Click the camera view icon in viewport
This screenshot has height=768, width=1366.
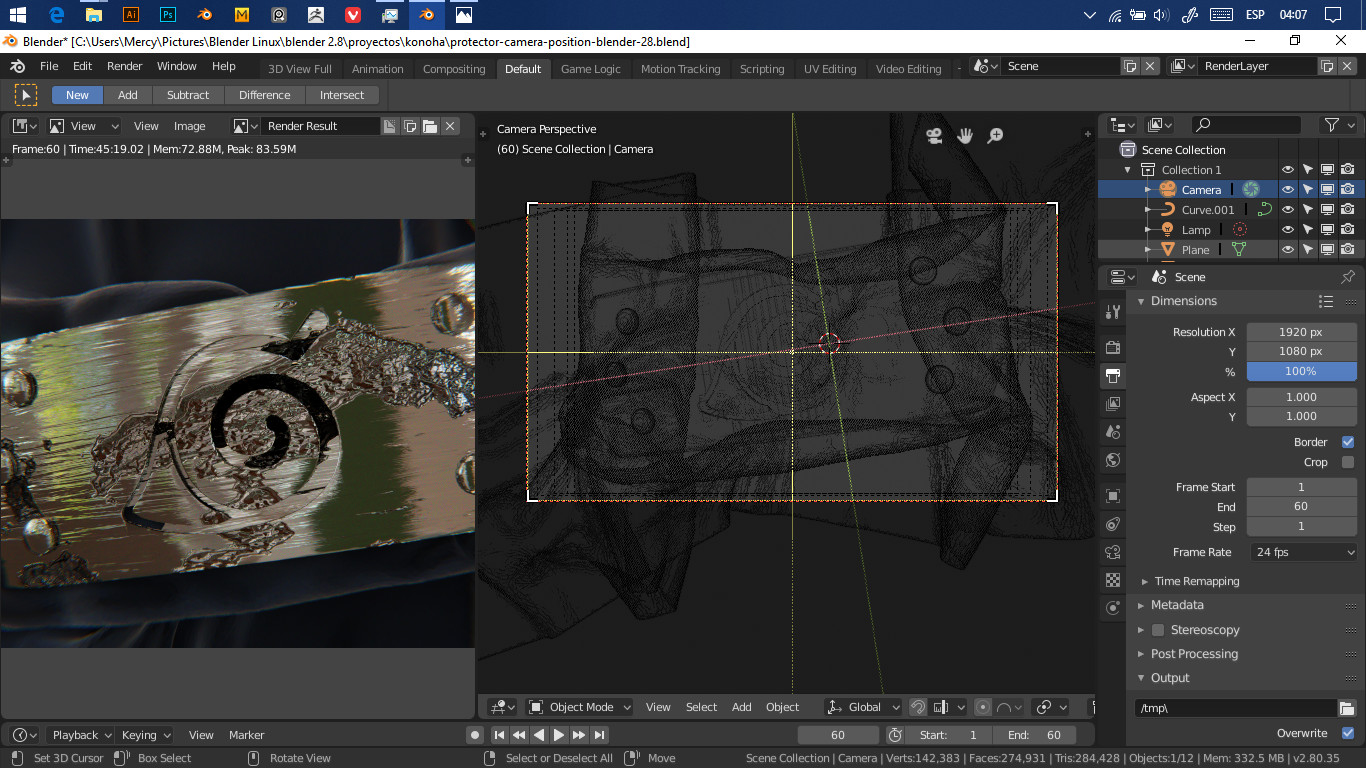(x=934, y=136)
